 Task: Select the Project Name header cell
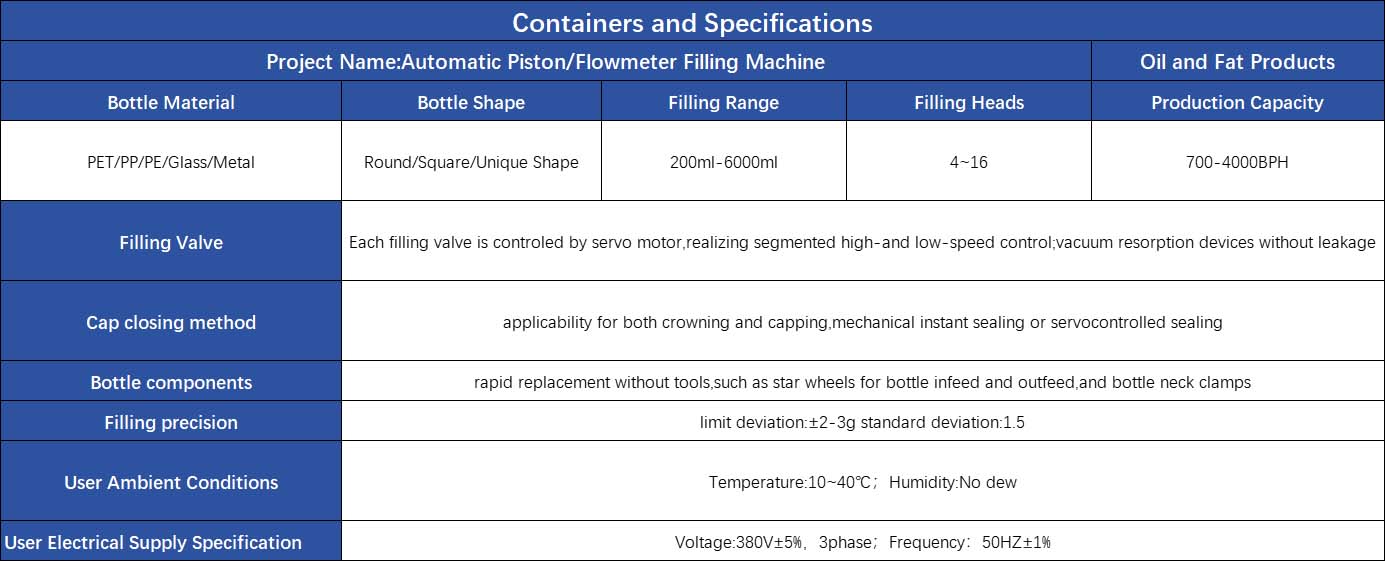pos(546,61)
